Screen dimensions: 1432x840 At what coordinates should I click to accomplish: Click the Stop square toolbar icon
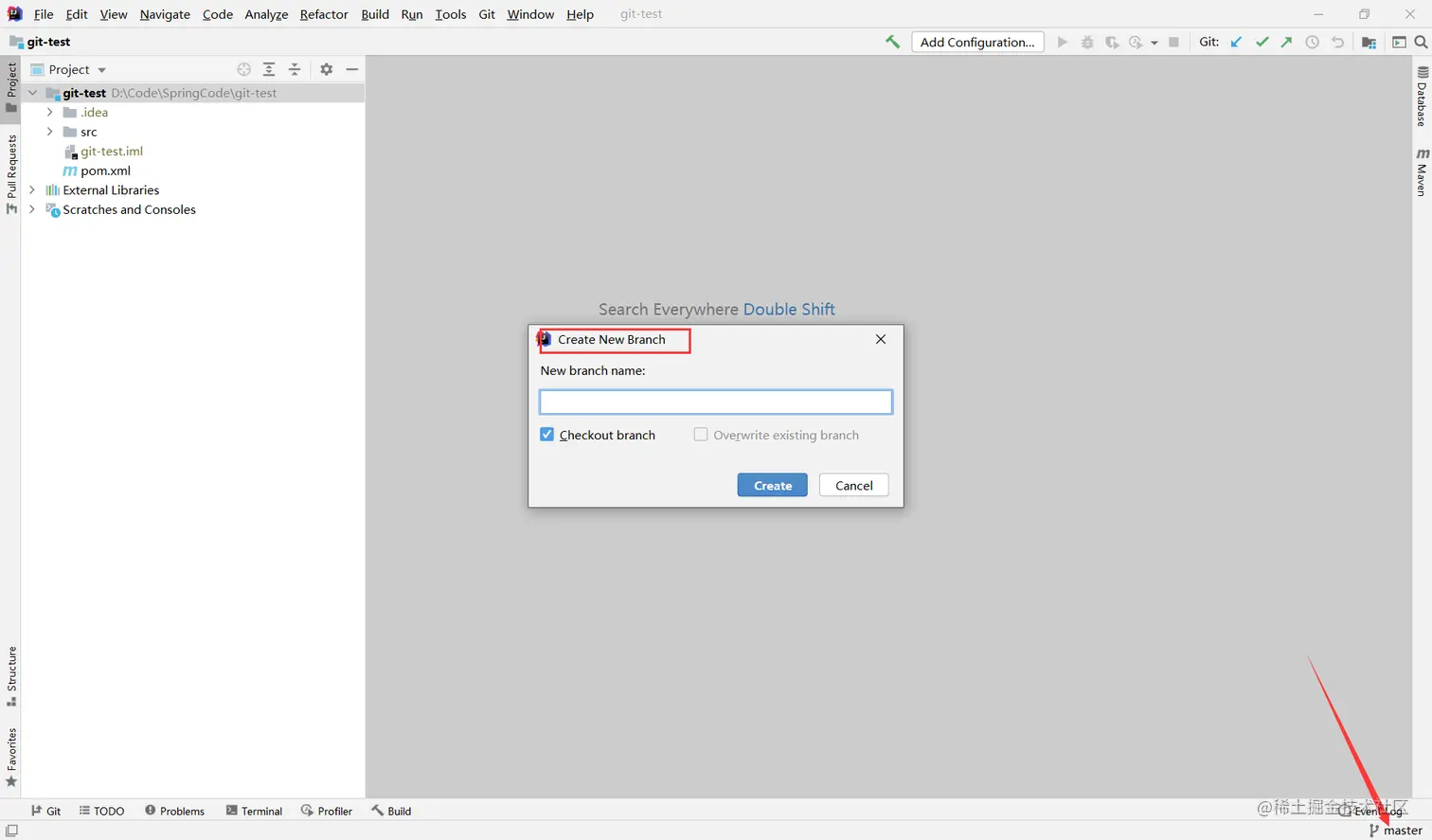[1173, 42]
